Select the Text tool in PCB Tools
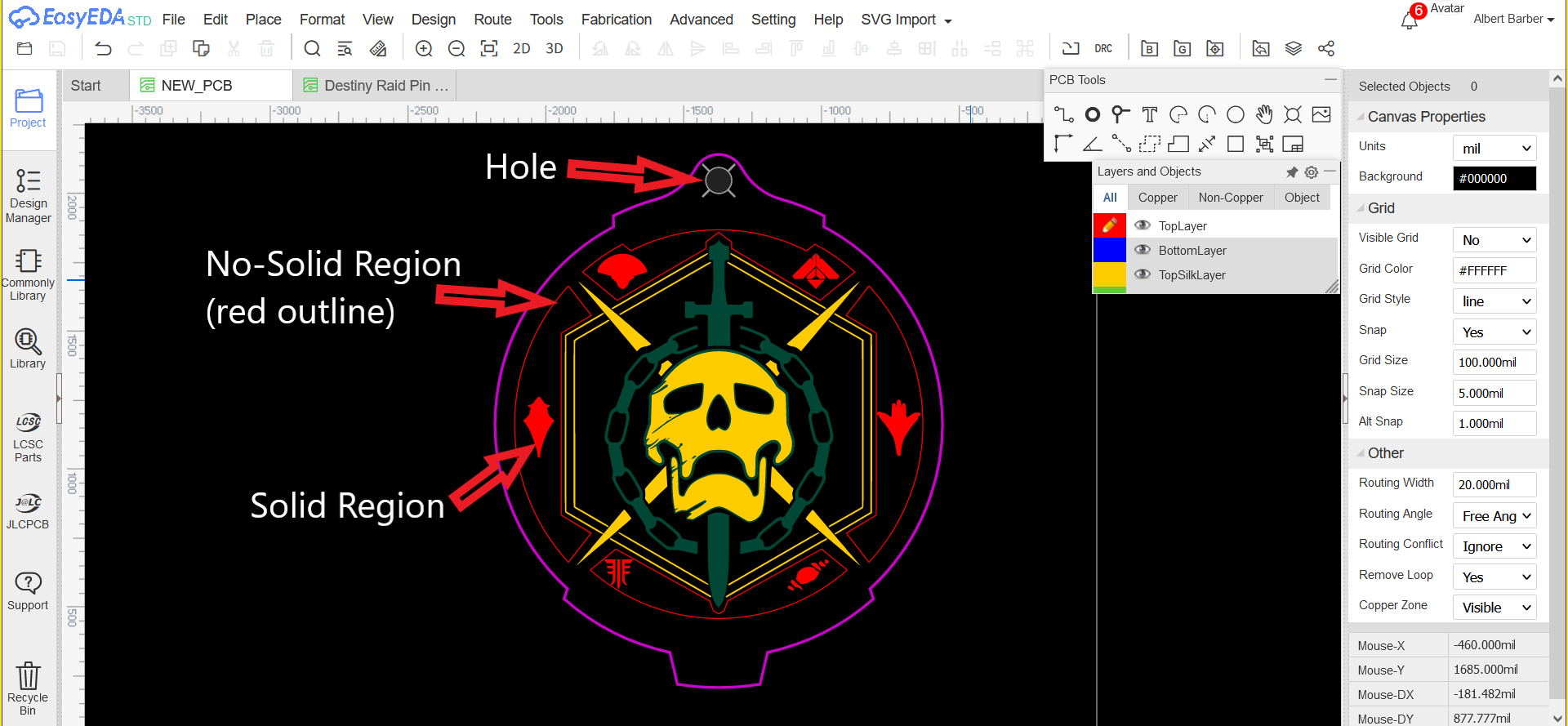 pos(1150,114)
